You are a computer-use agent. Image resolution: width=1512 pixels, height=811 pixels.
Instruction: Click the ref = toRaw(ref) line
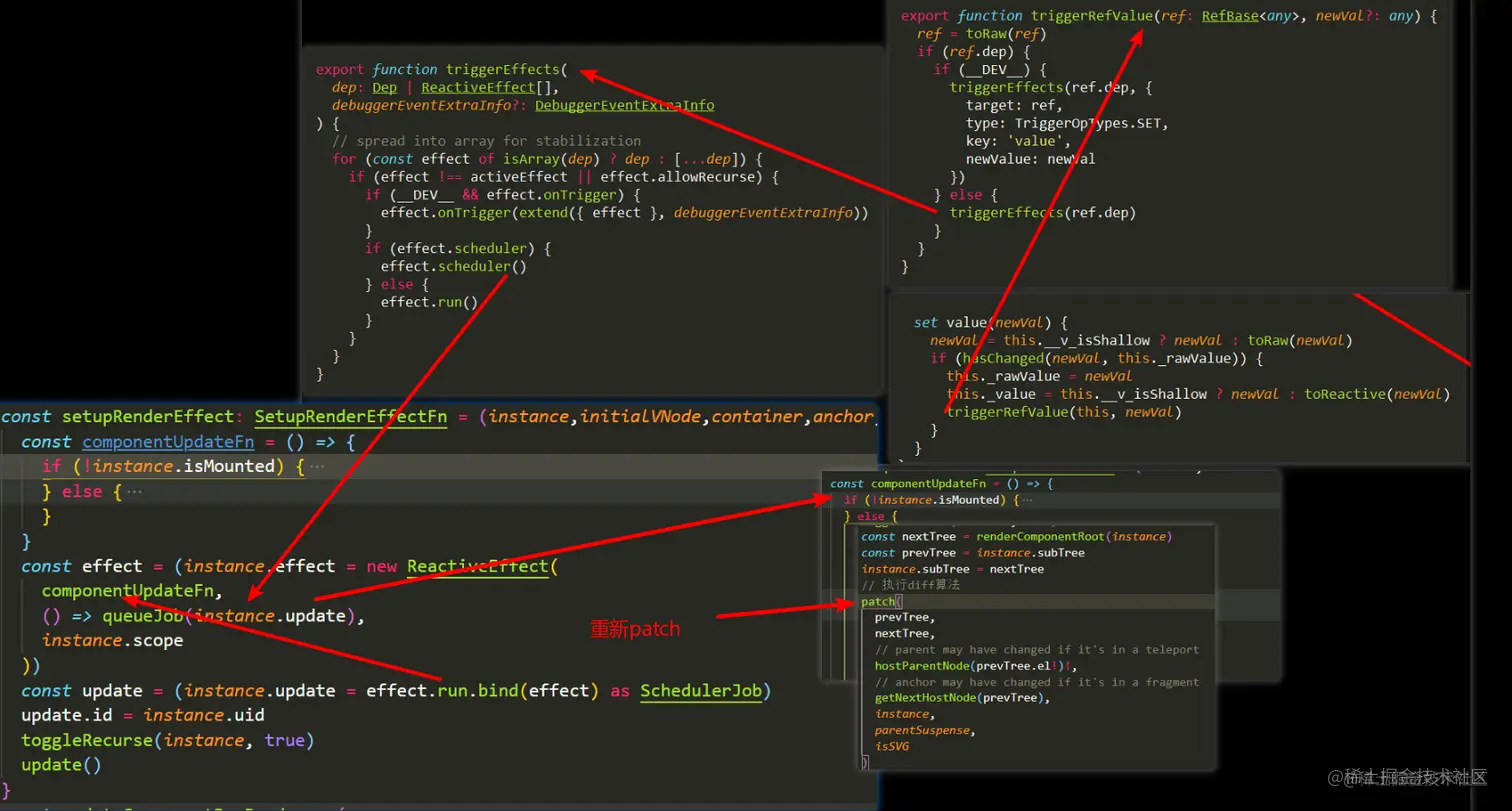coord(981,34)
